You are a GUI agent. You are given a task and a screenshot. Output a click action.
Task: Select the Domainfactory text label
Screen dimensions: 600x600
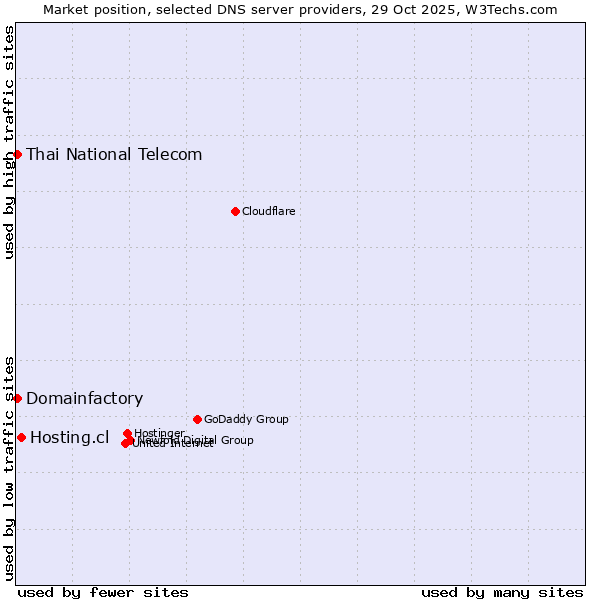click(84, 398)
